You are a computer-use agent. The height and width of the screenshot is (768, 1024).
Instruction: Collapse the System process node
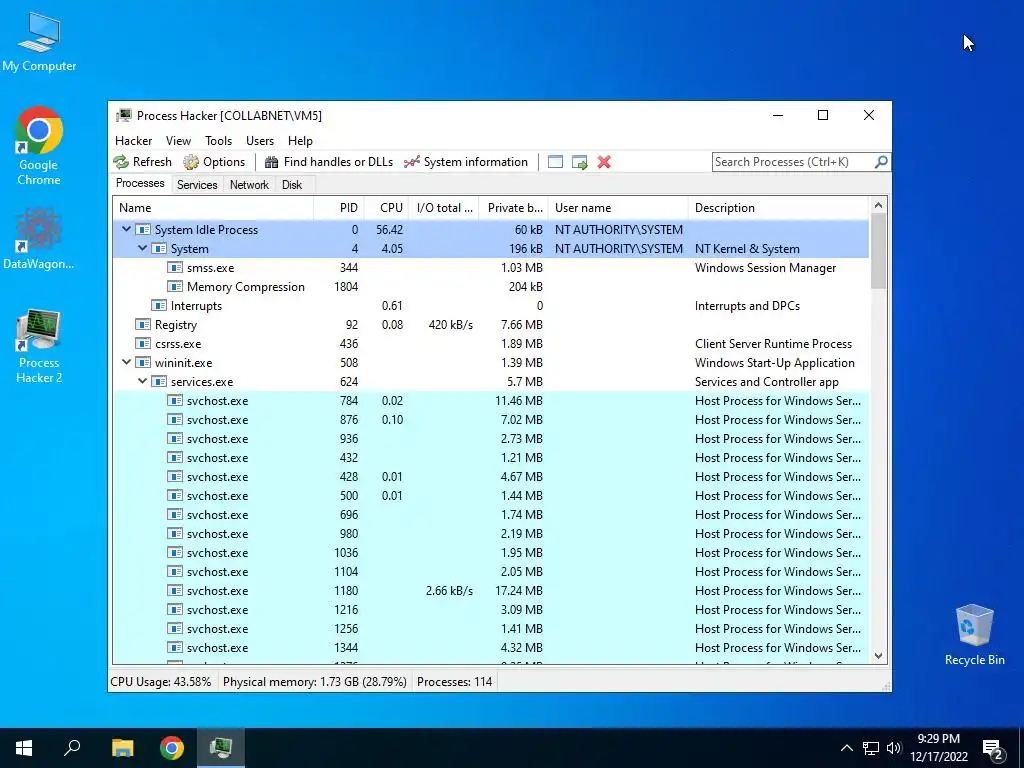(142, 248)
